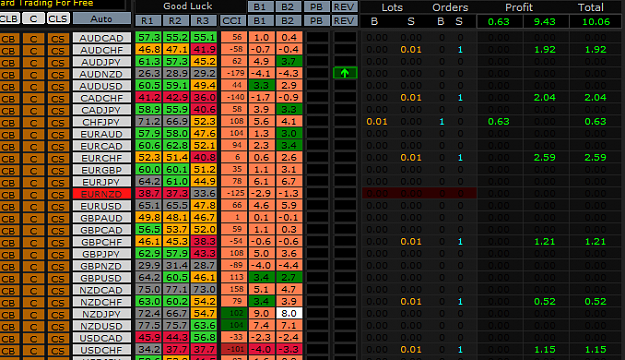Viewport: 625px width, 360px height.
Task: Open the AUDJPY symbol button
Action: pos(102,62)
